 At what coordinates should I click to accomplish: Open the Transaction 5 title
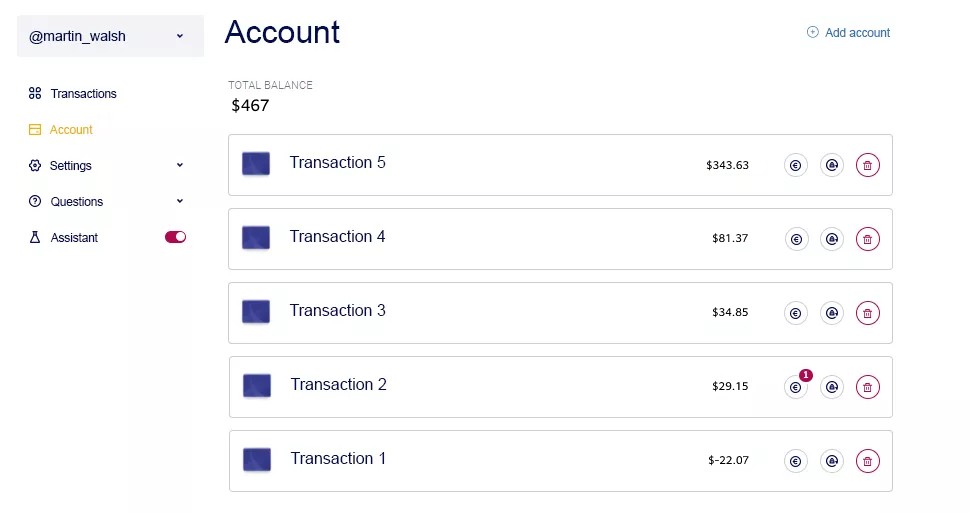pos(337,163)
